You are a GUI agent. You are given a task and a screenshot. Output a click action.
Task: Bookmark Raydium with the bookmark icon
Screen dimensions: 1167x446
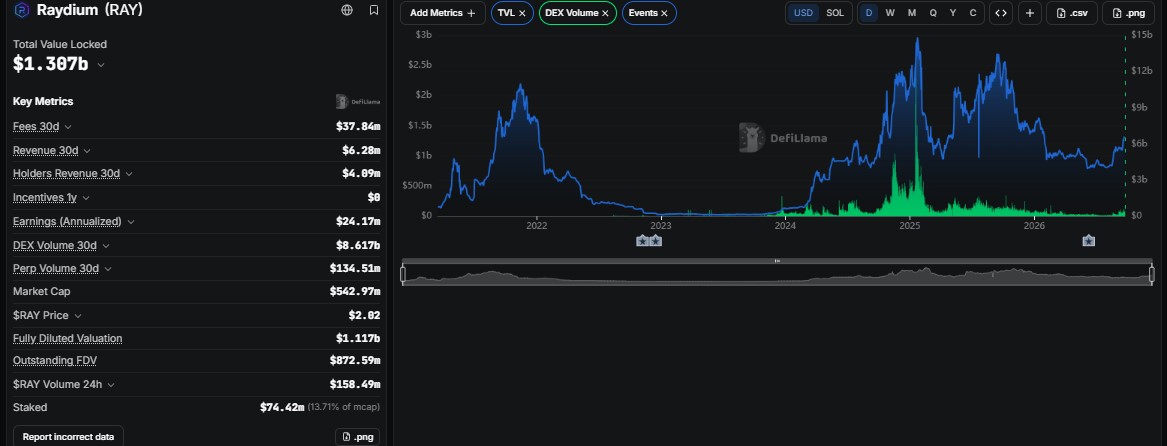coord(374,10)
